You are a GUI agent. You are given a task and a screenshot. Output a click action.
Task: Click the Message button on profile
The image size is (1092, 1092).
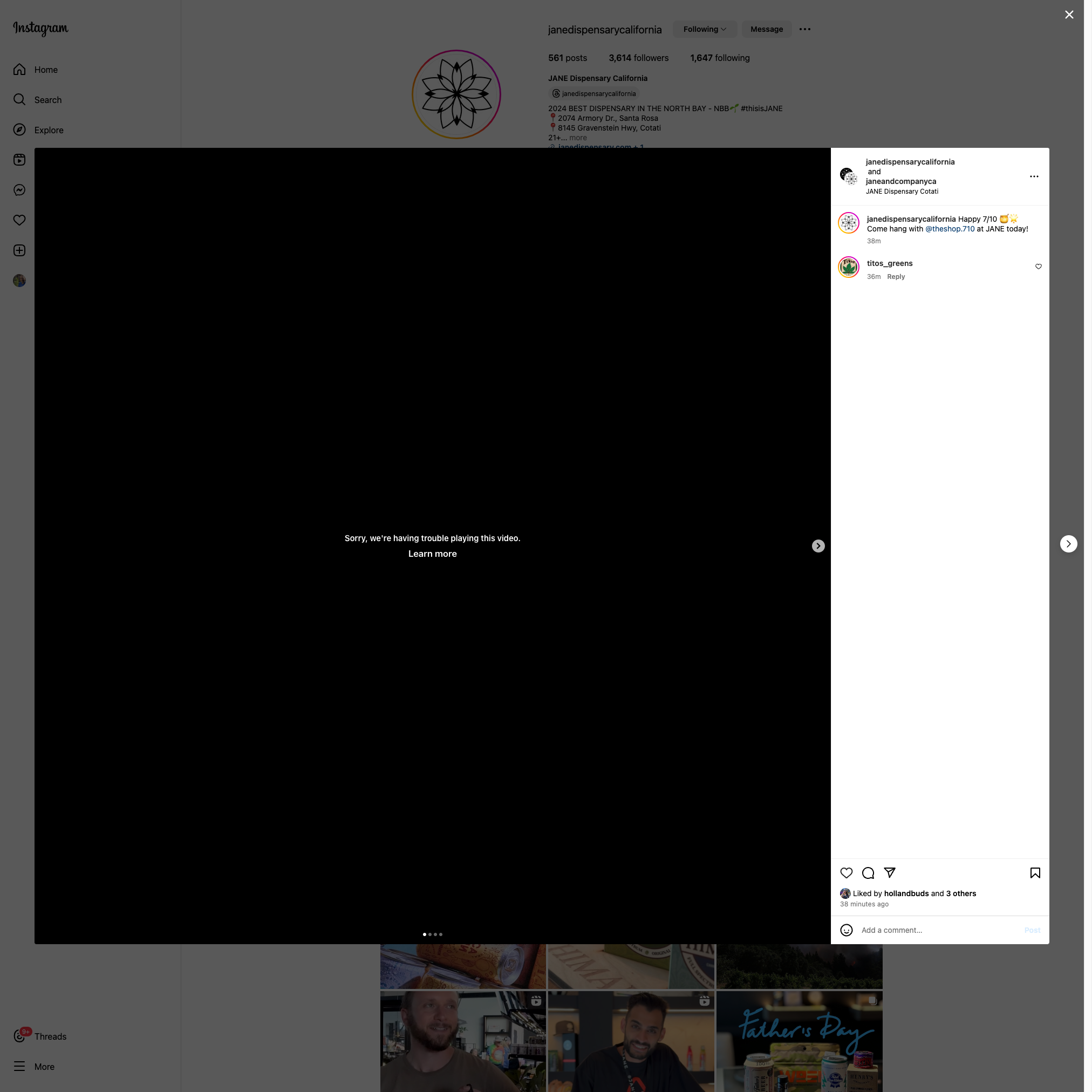click(x=767, y=29)
